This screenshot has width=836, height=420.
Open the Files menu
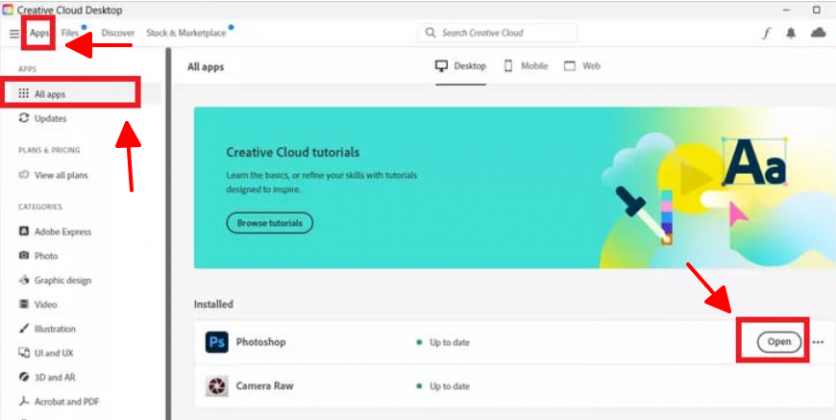point(70,33)
